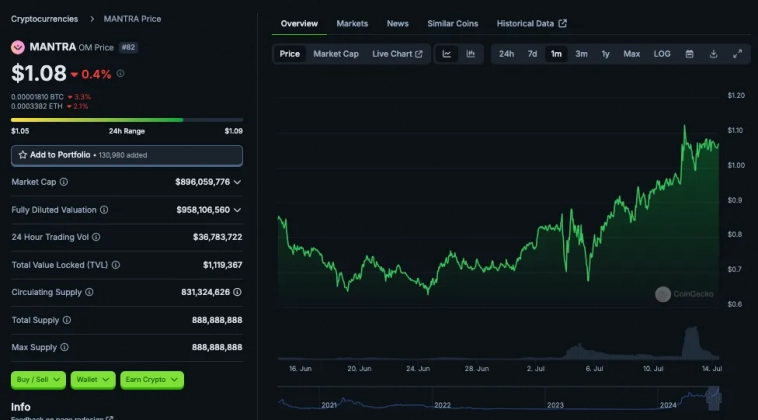Image resolution: width=758 pixels, height=420 pixels.
Task: Open Circulating Supply label info icon
Action: point(89,292)
